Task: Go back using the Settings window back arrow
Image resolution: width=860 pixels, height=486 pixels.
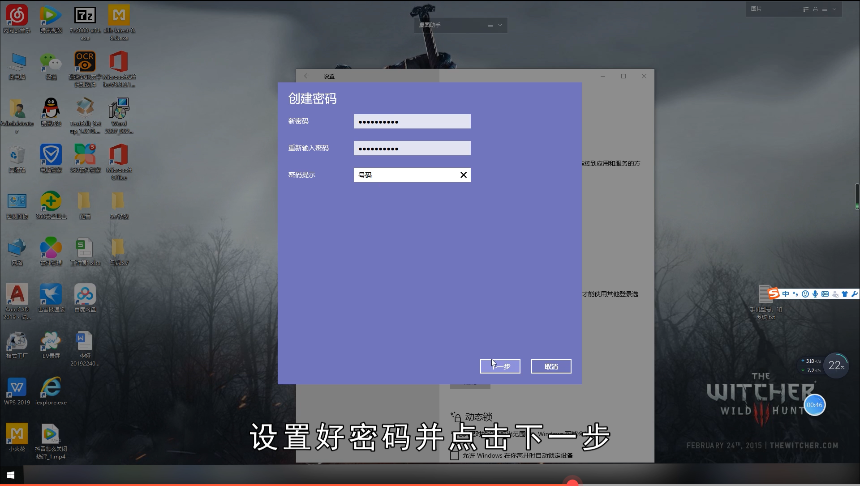Action: 305,76
